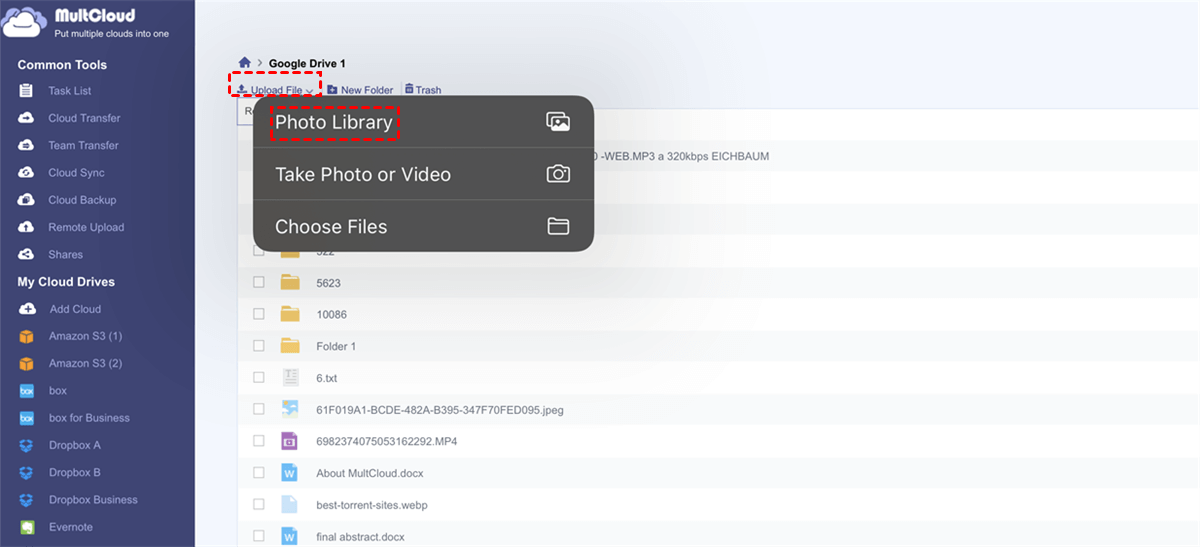
Task: Click the text file icon for 6.txt
Action: coord(290,377)
